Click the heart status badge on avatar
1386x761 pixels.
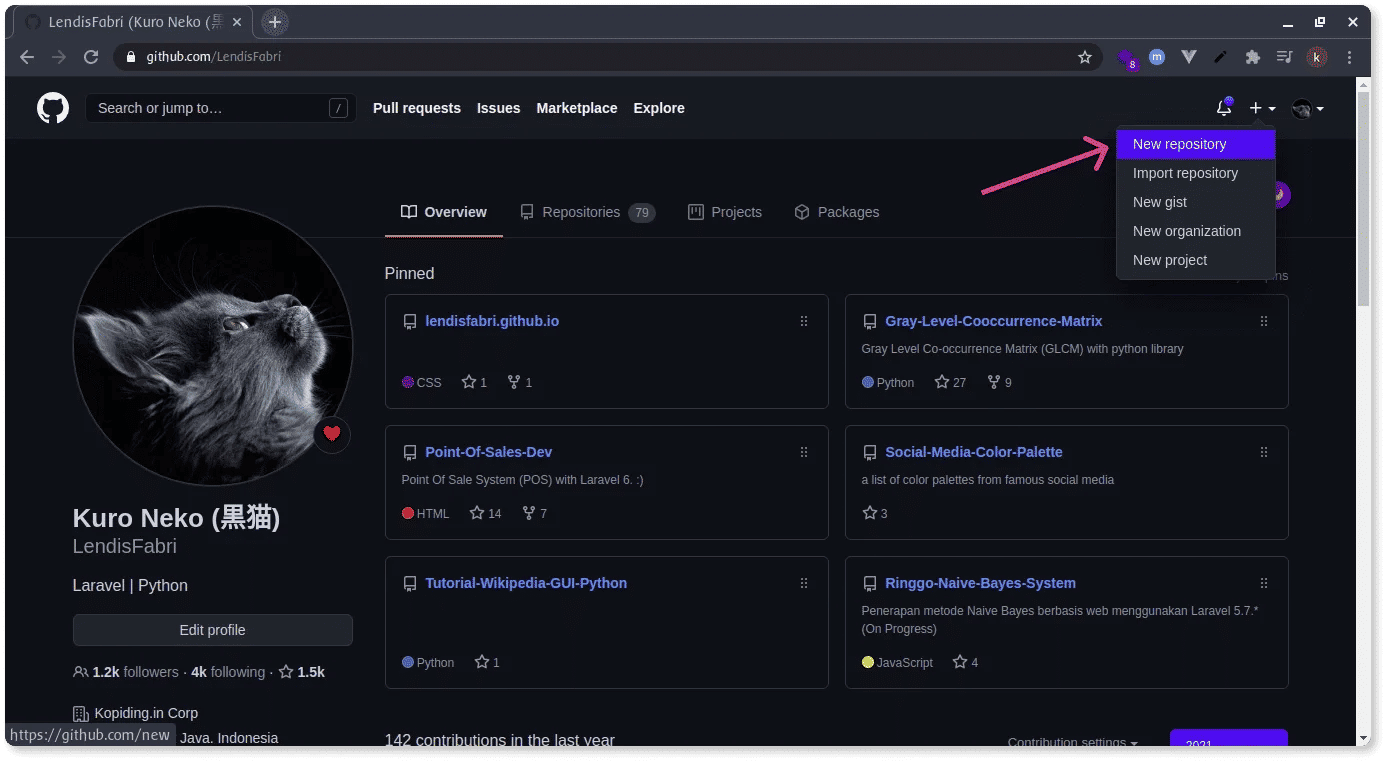click(332, 434)
